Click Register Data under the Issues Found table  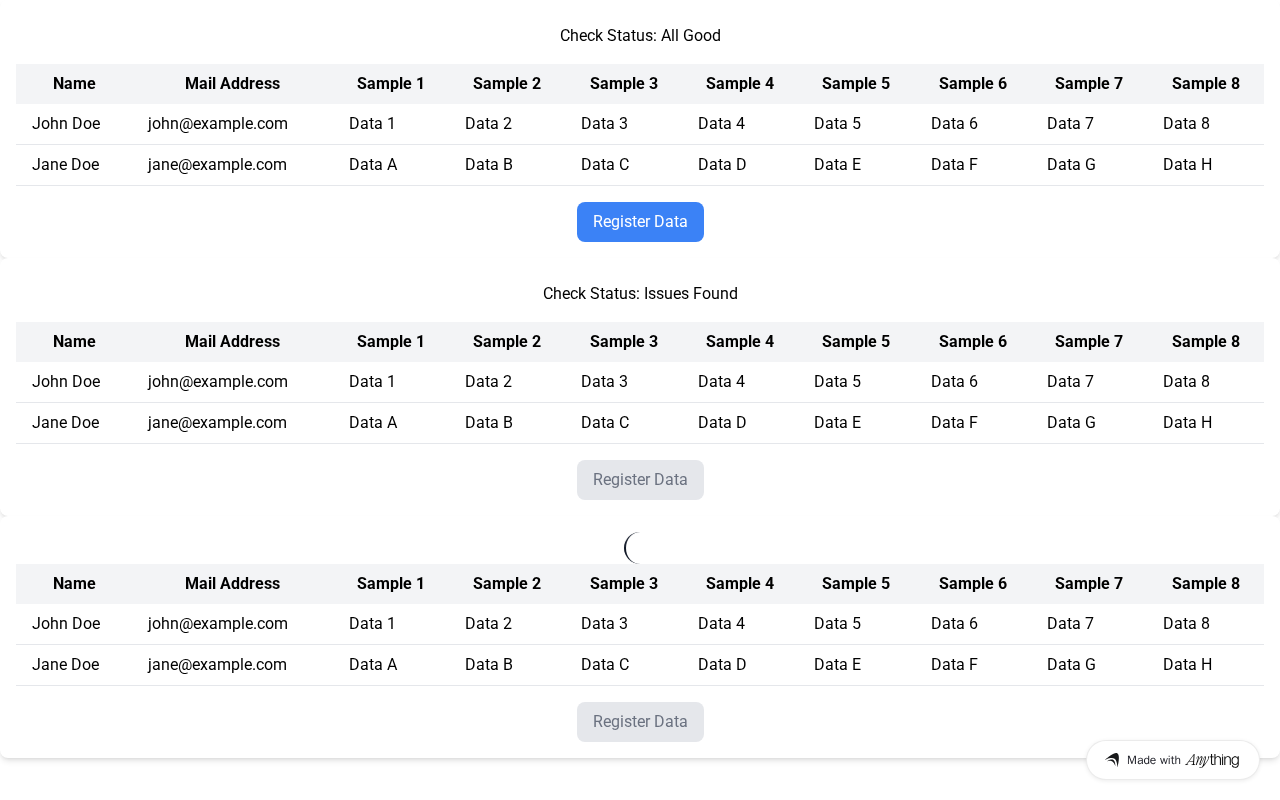pos(640,480)
